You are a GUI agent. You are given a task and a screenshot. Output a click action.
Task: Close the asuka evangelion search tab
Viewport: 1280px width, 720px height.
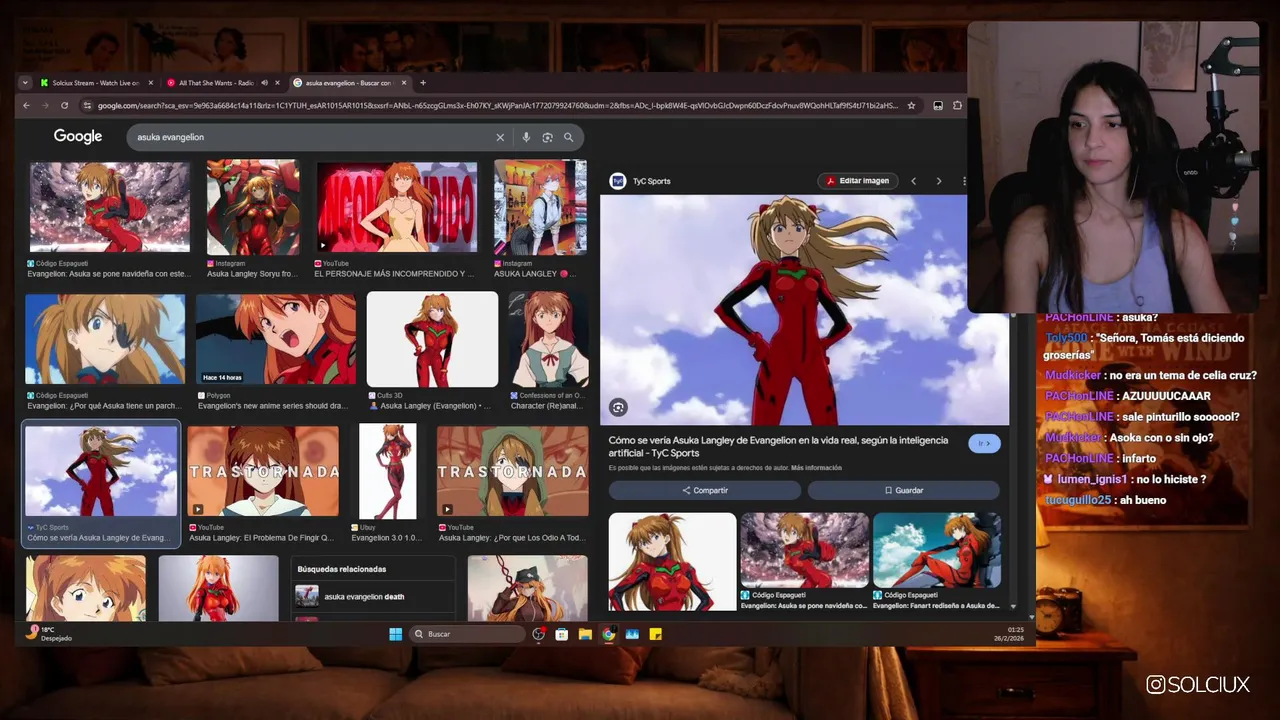404,83
